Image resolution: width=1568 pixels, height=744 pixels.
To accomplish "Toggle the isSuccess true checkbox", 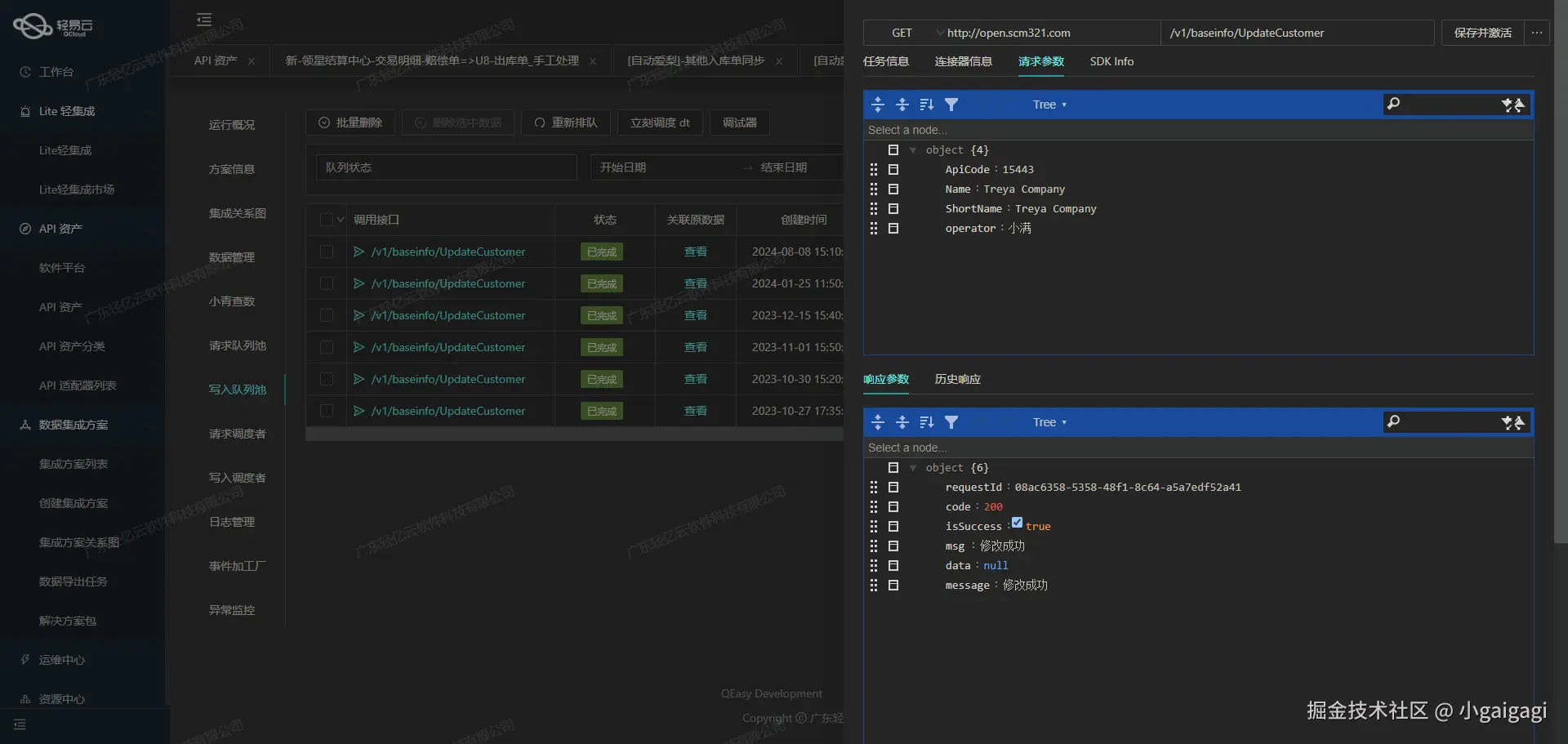I will [x=1017, y=523].
